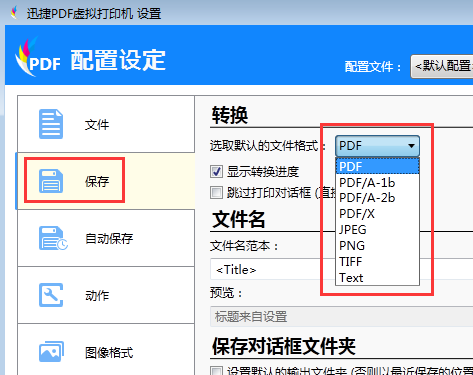Click the floppy disk icon beside 保存
473x375 pixels.
(51, 181)
